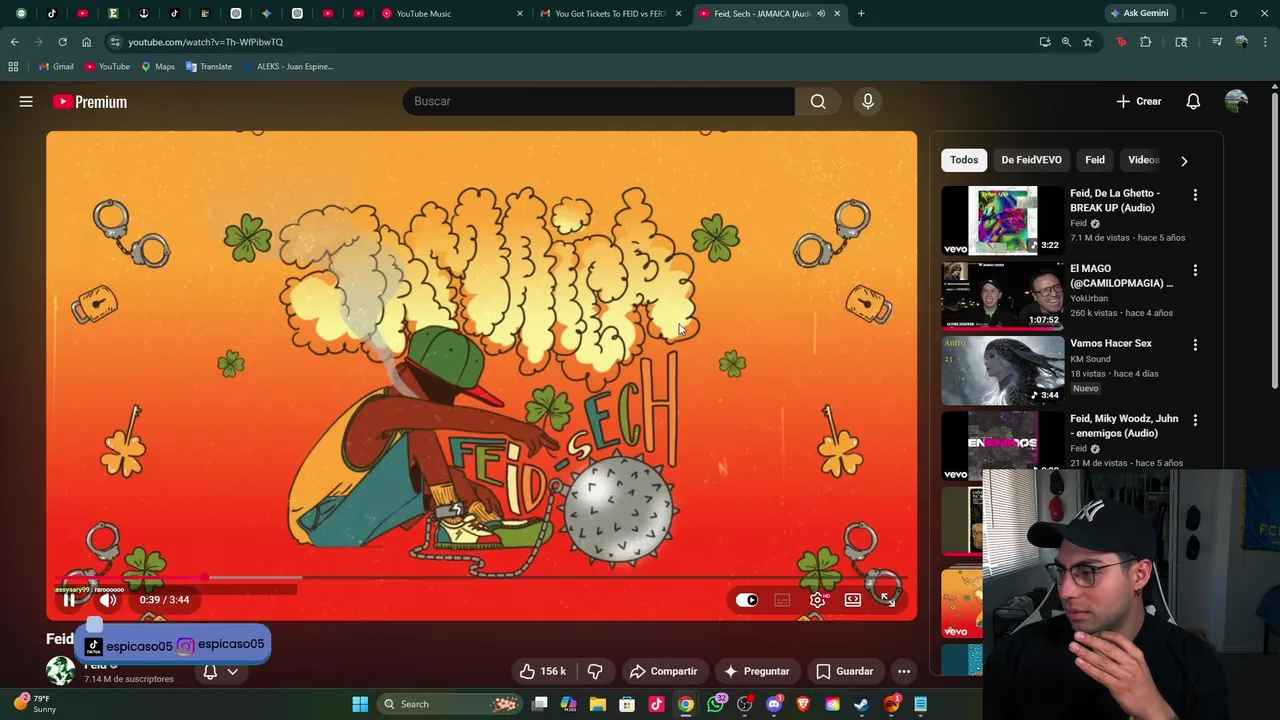Go to browser home page

[x=86, y=42]
